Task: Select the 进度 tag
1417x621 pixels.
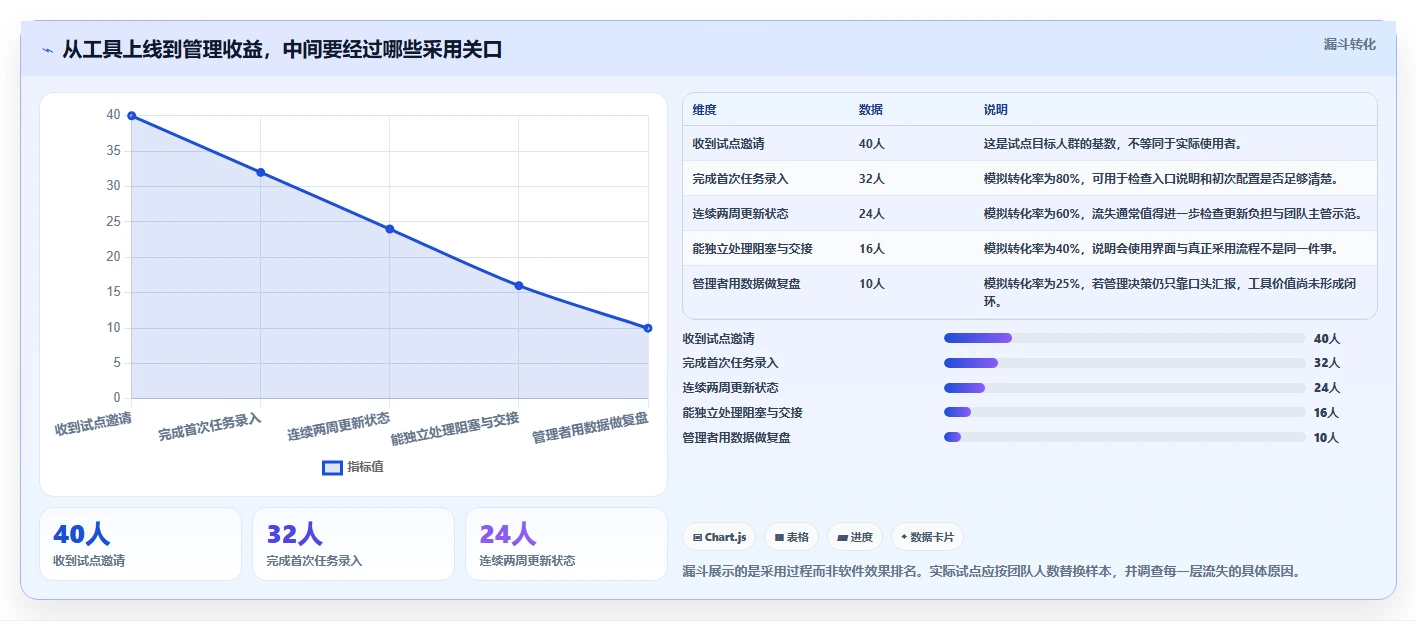Action: pos(855,537)
